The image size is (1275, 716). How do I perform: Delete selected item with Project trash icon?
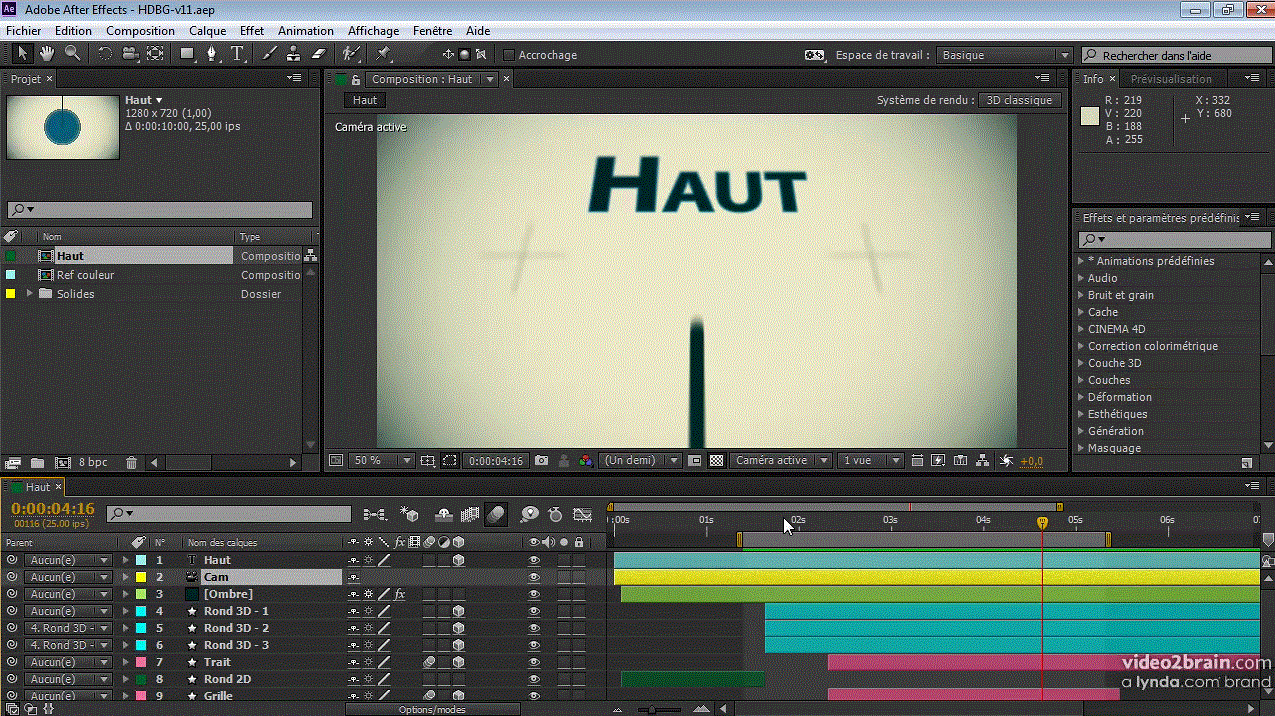[131, 463]
